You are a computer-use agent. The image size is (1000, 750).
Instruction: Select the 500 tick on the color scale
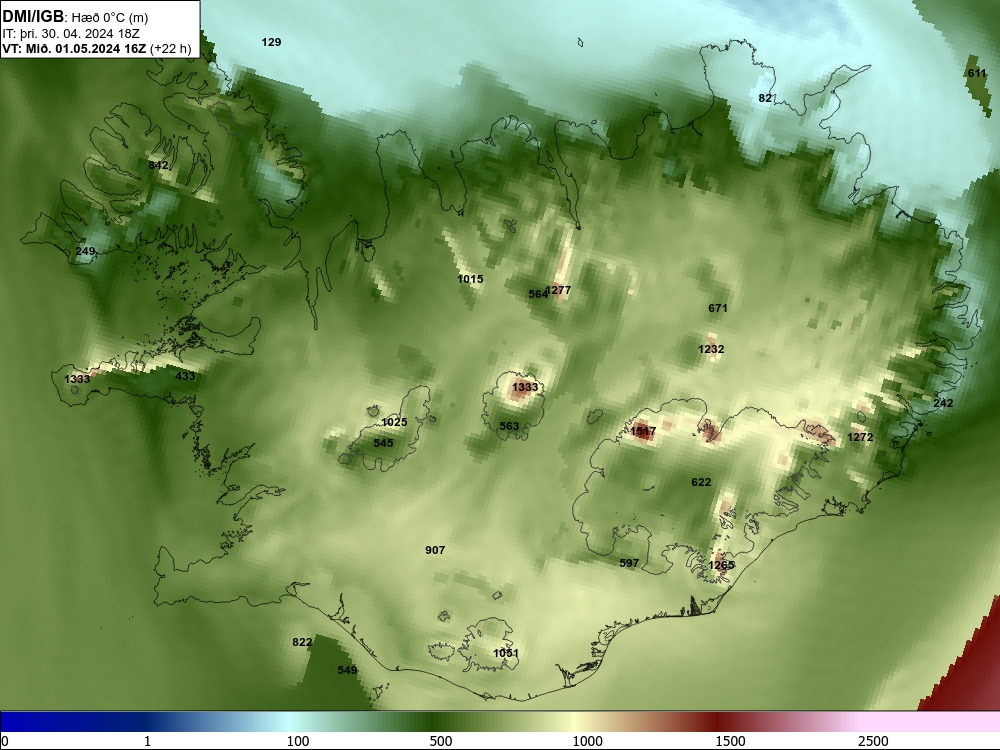tap(441, 741)
